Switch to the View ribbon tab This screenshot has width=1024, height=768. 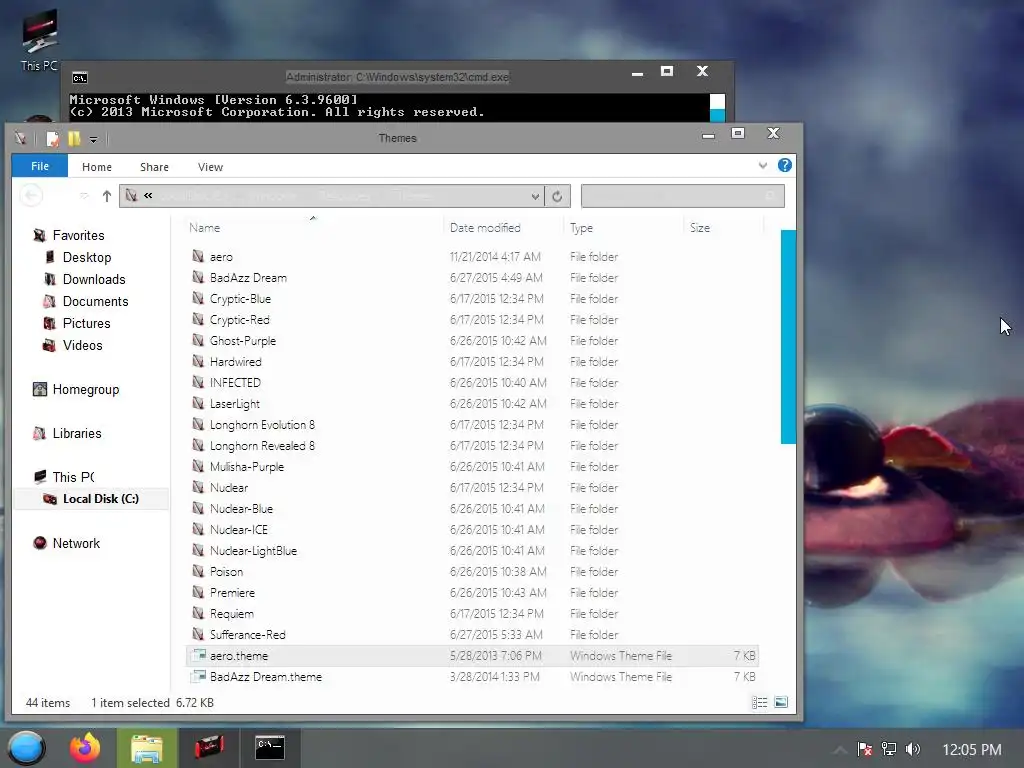click(210, 167)
